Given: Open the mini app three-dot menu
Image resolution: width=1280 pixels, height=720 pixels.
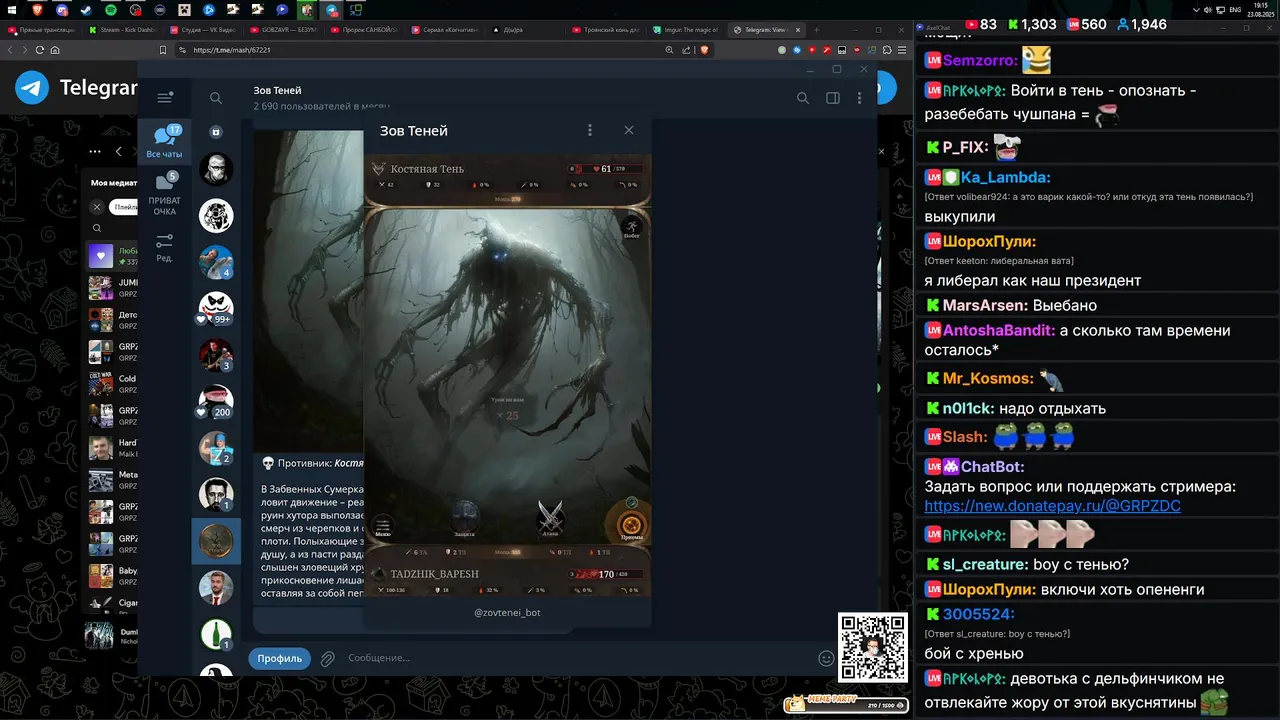Looking at the screenshot, I should 590,130.
